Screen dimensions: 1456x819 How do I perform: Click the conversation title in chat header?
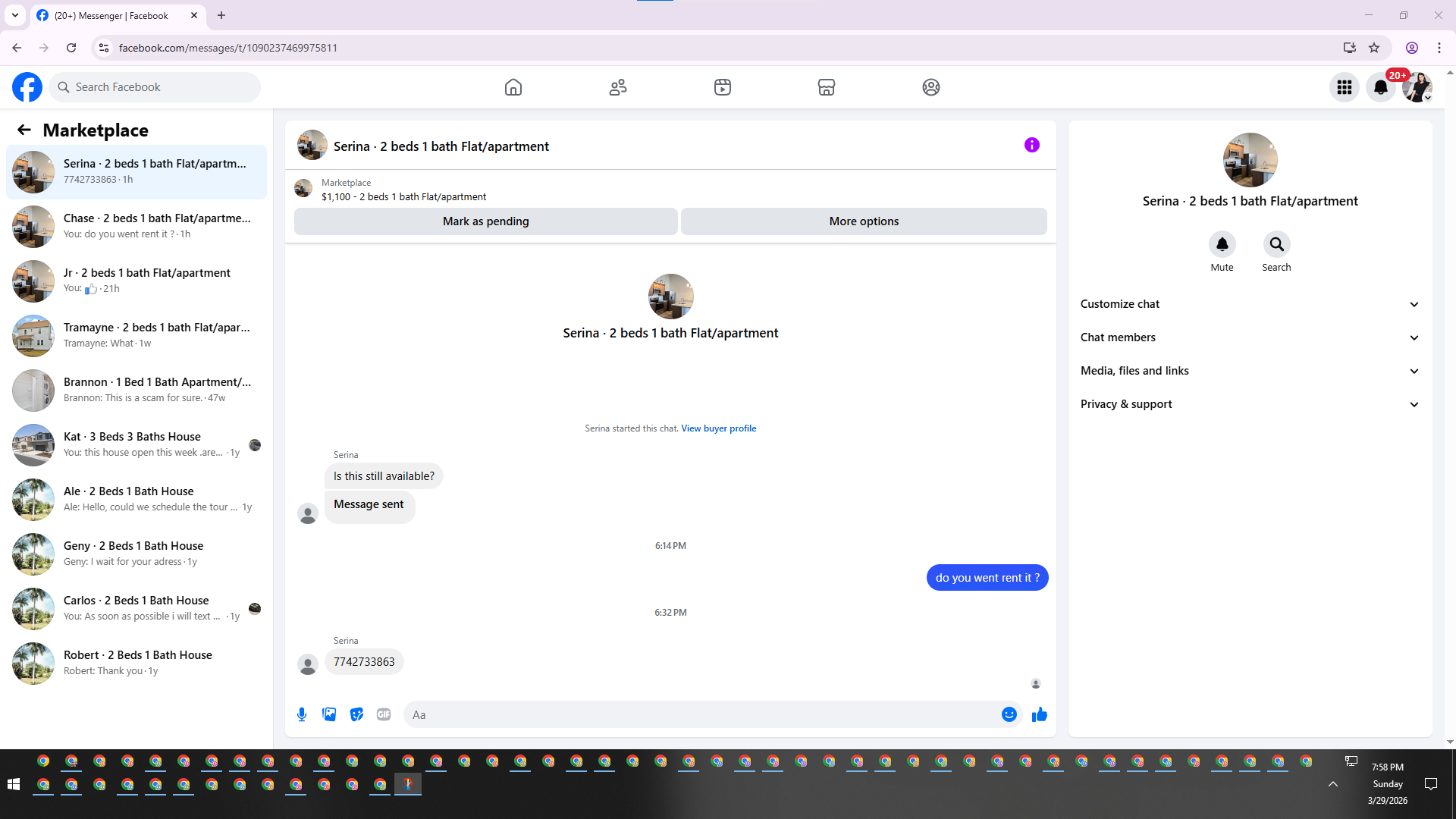(441, 146)
